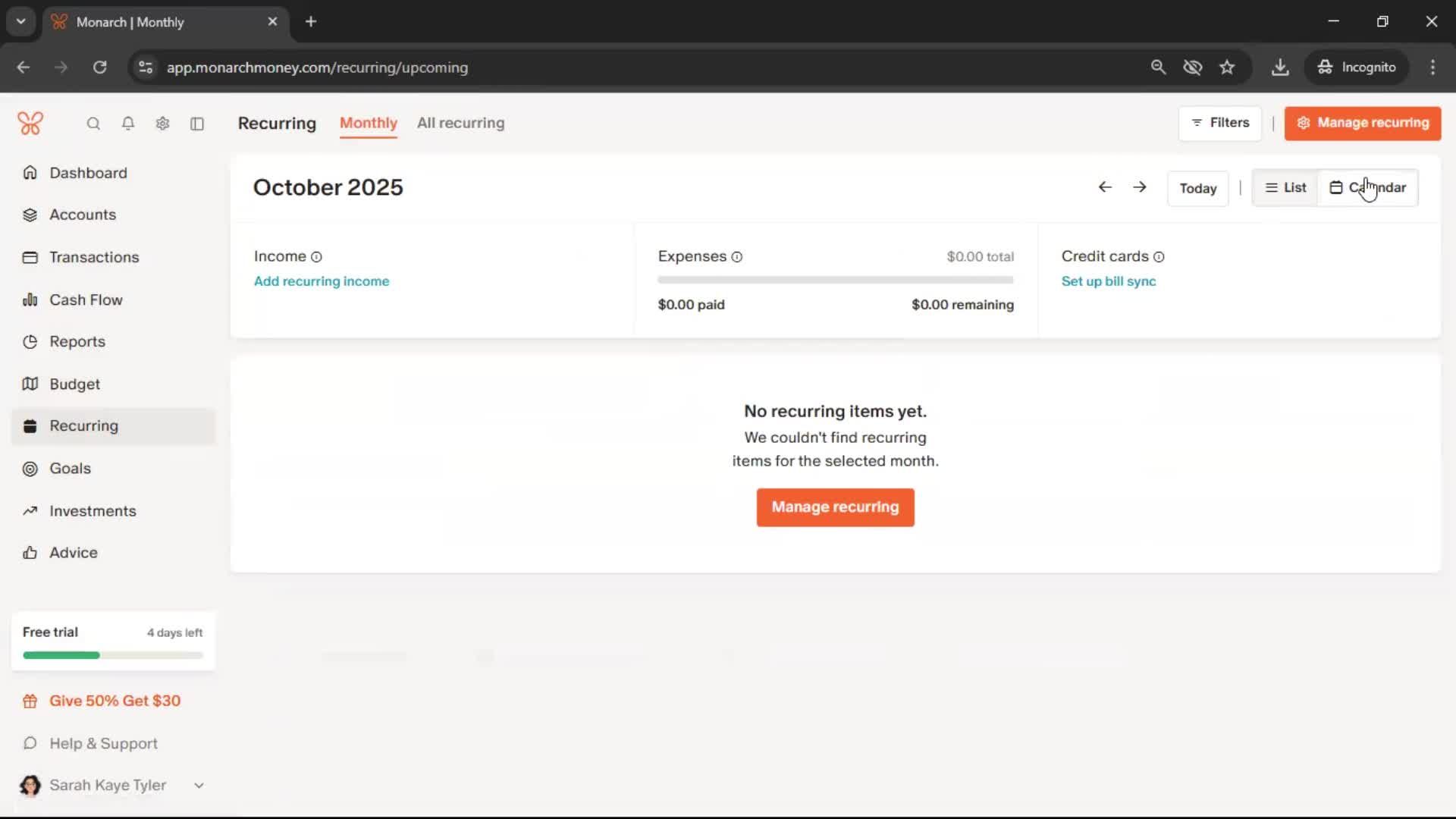Go to previous month arrow
Viewport: 1456px width, 819px height.
(x=1105, y=187)
